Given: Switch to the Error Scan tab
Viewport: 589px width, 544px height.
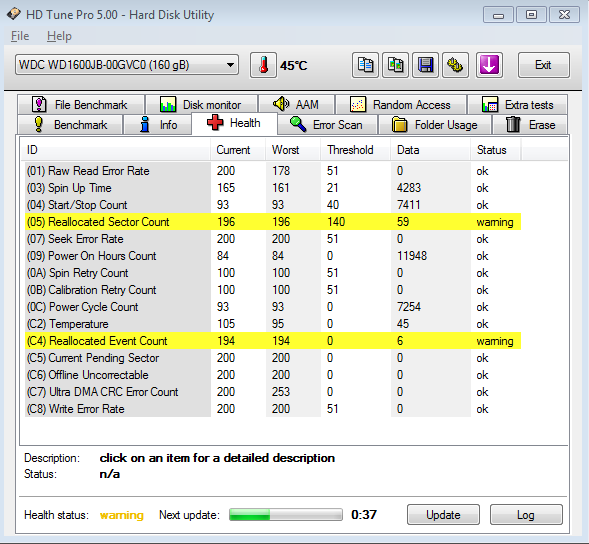Looking at the screenshot, I should (x=327, y=124).
